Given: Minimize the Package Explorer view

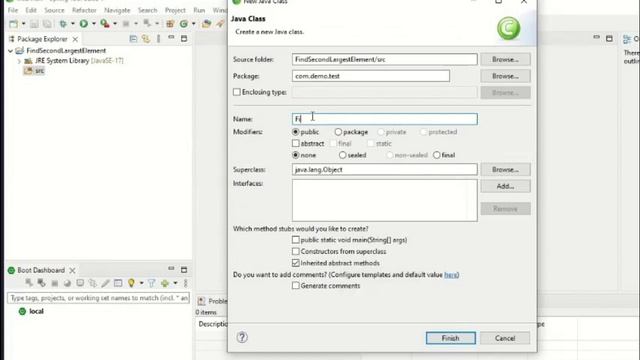Looking at the screenshot, I should point(171,38).
